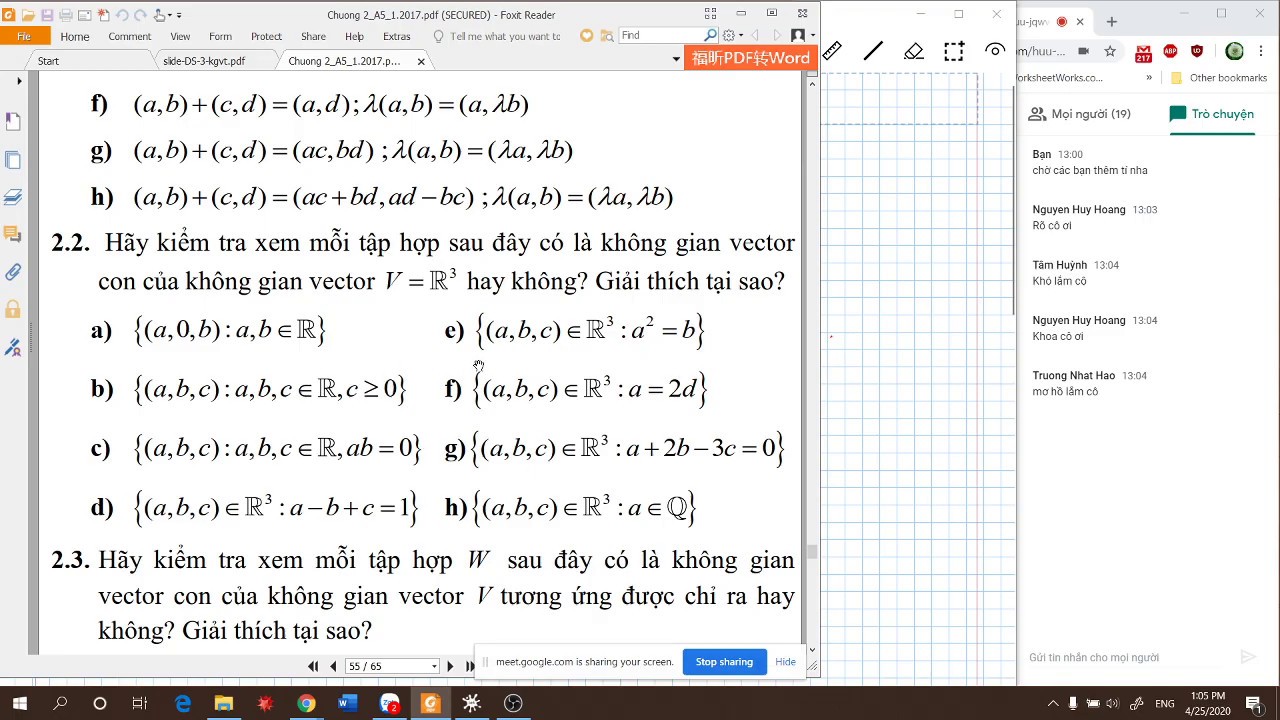The width and height of the screenshot is (1280, 720).
Task: Hide the screen sharing notice
Action: coord(785,662)
